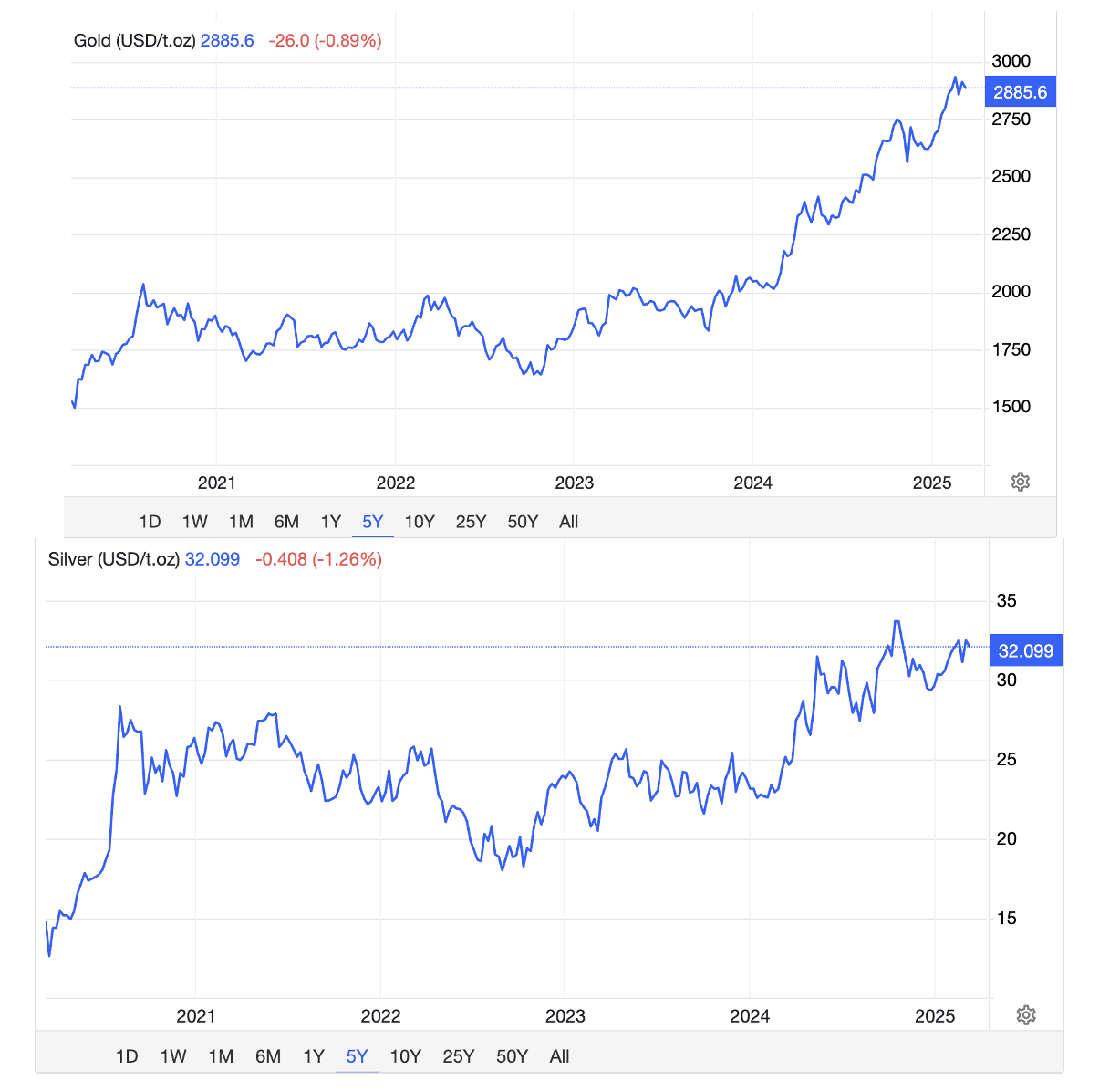Viewport: 1120px width, 1091px height.
Task: Select 1D range on gold chart
Action: [x=150, y=522]
